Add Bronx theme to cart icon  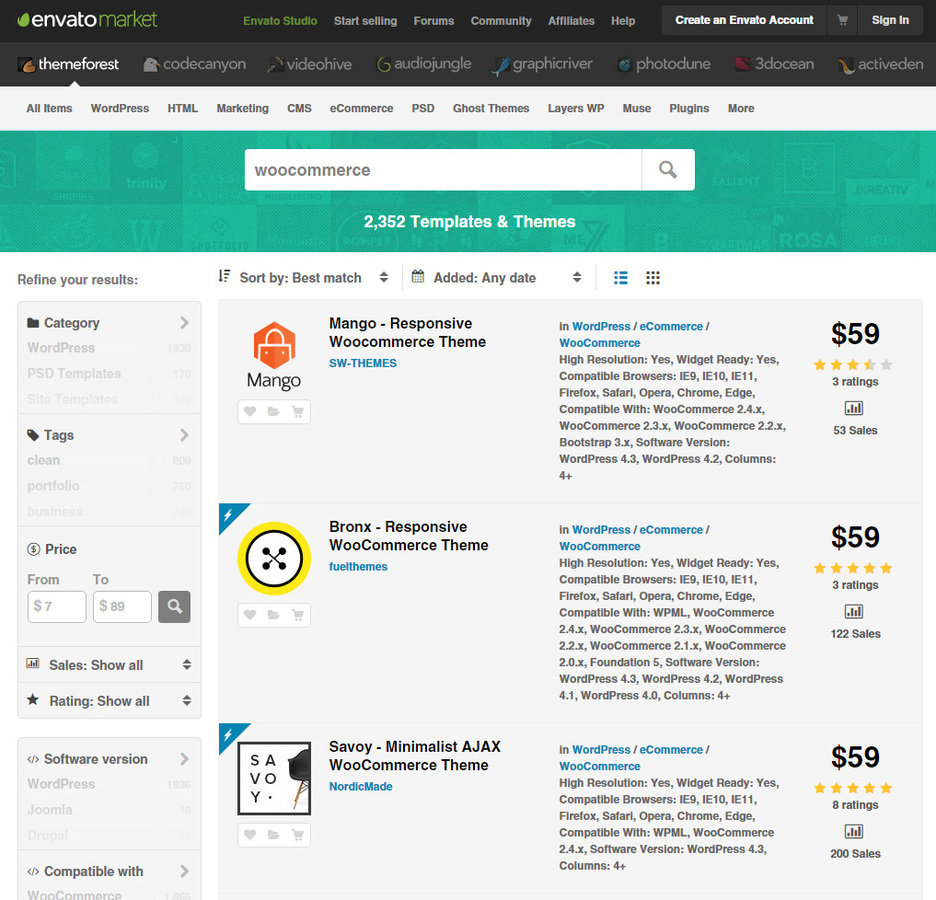[x=297, y=615]
